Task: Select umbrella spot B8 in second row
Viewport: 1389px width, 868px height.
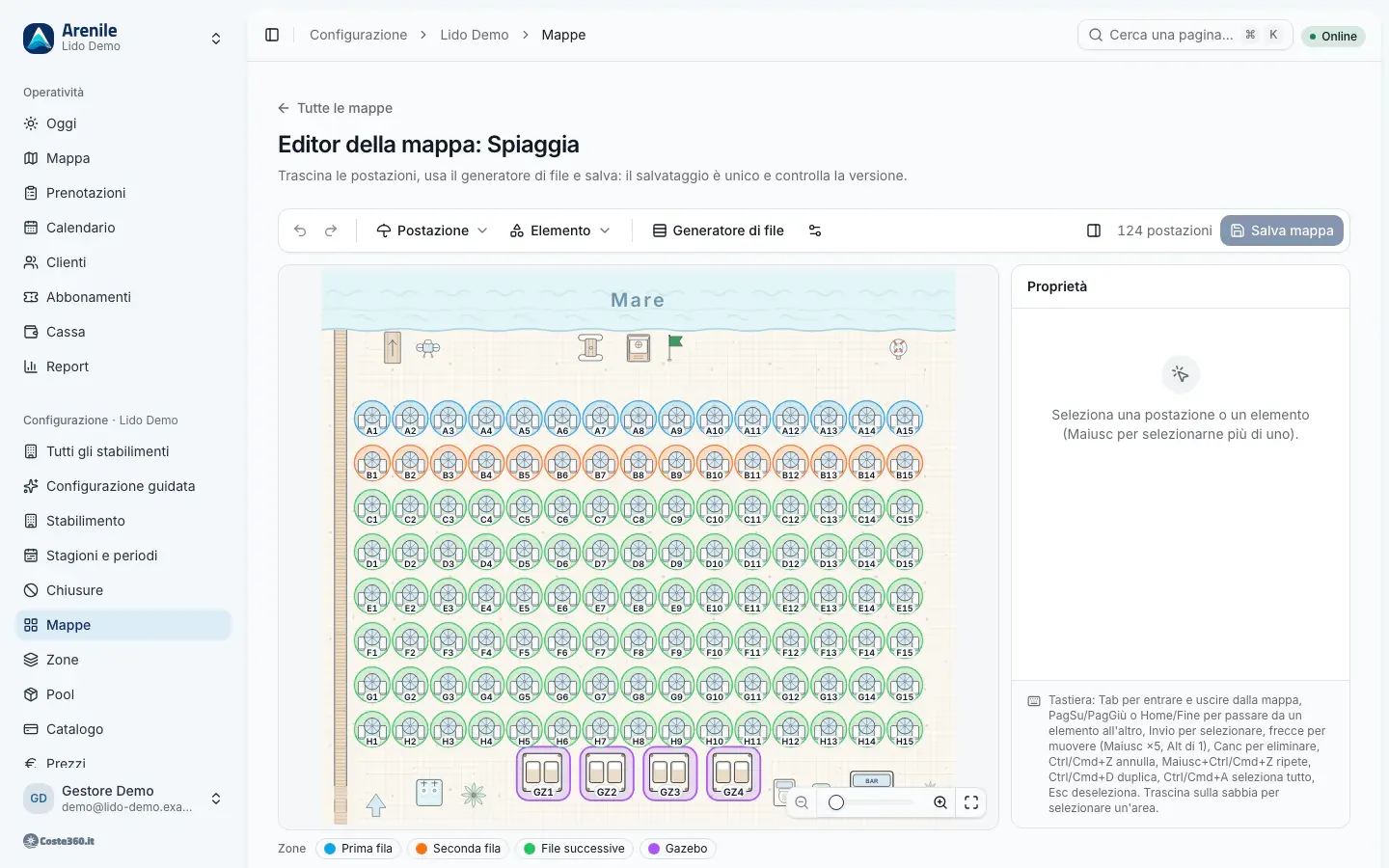Action: [x=639, y=463]
